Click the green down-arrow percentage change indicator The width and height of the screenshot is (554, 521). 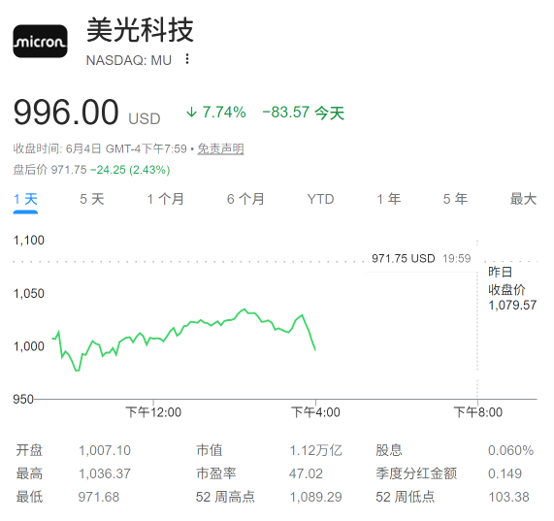[x=216, y=112]
